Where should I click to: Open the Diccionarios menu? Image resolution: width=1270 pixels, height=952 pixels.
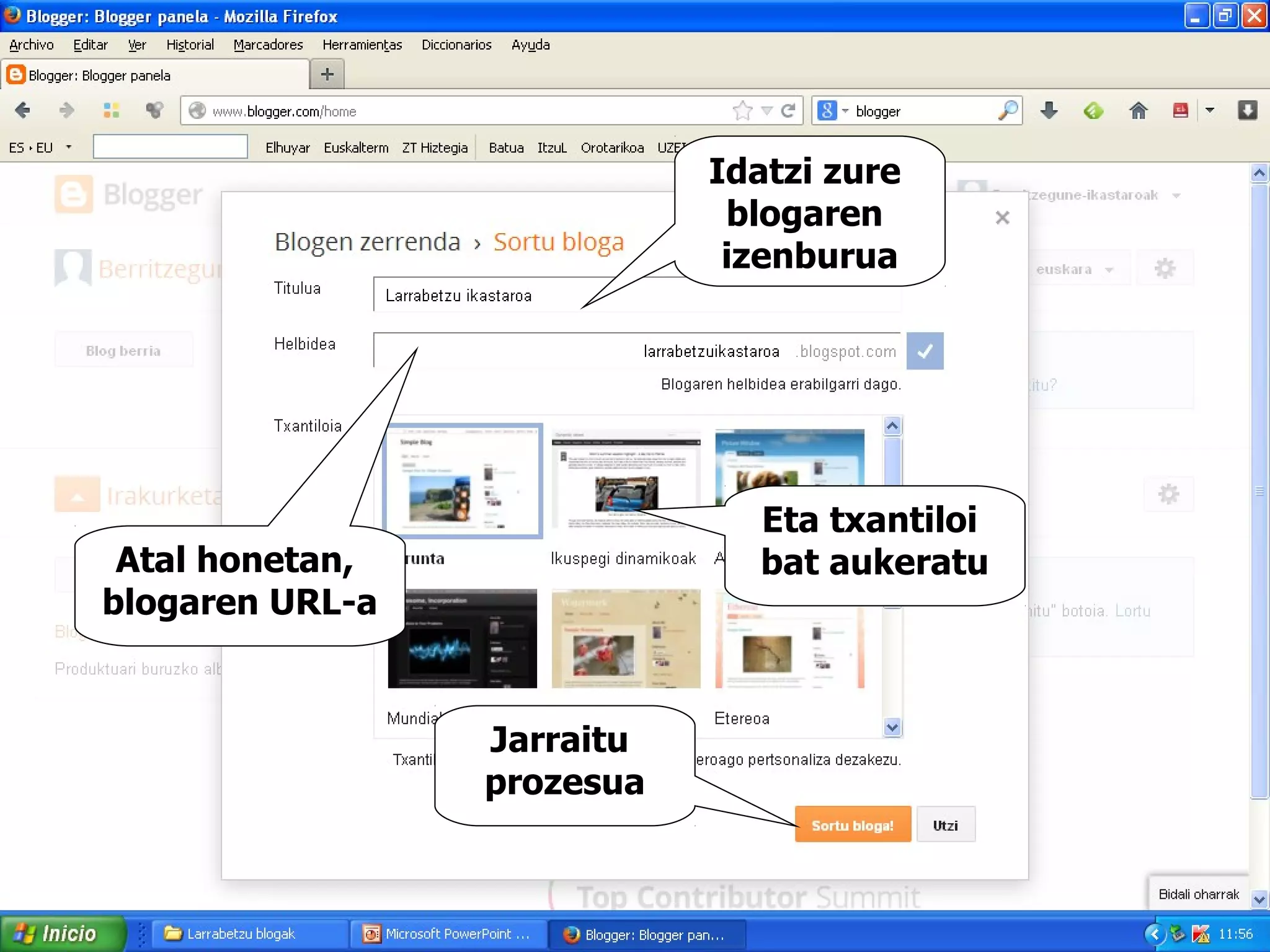456,45
